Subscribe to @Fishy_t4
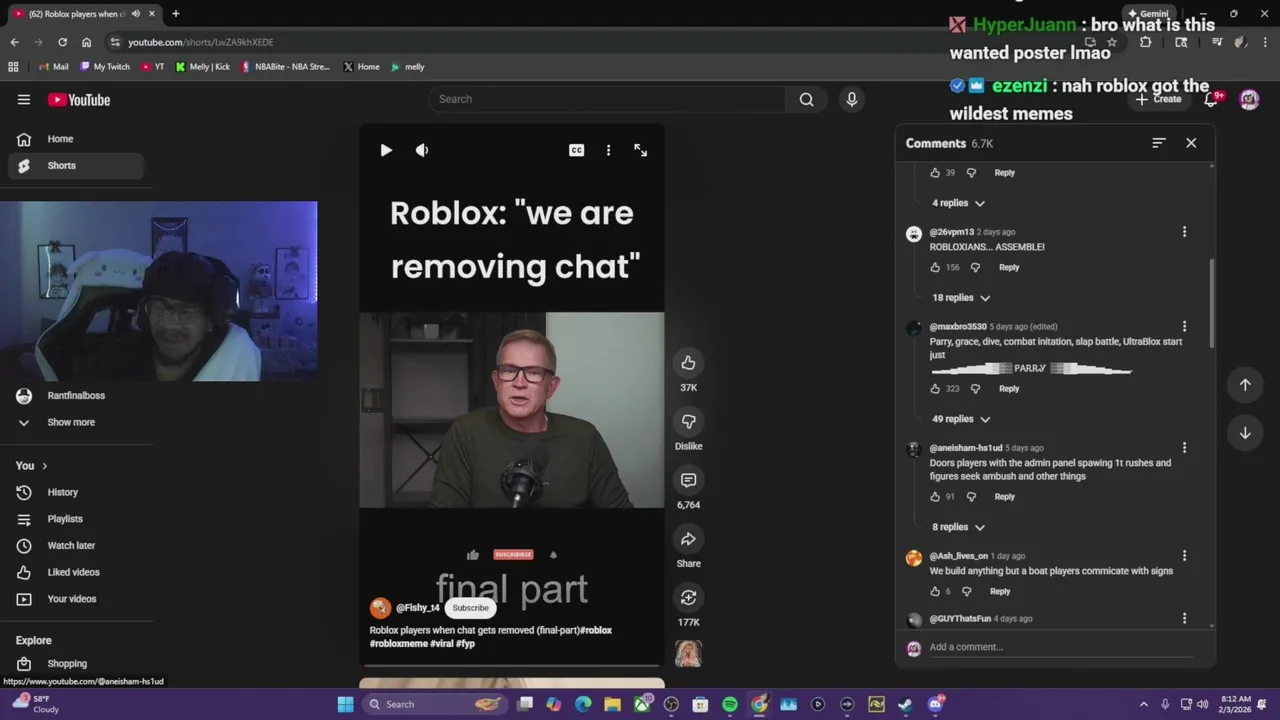 (470, 608)
